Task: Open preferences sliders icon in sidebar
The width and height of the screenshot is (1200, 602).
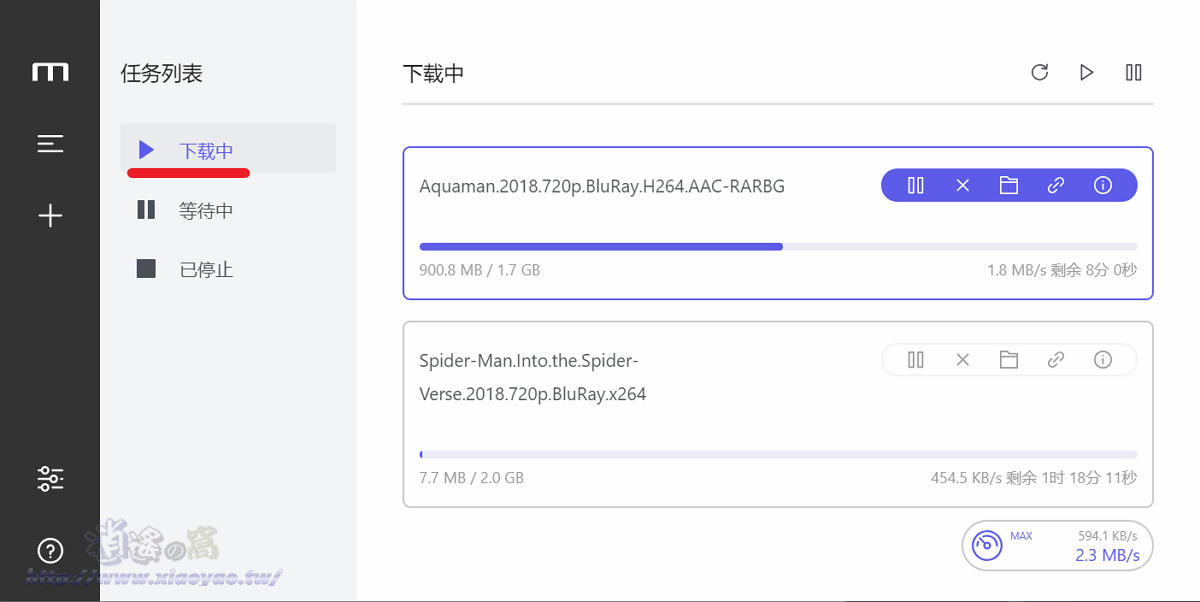Action: [50, 479]
